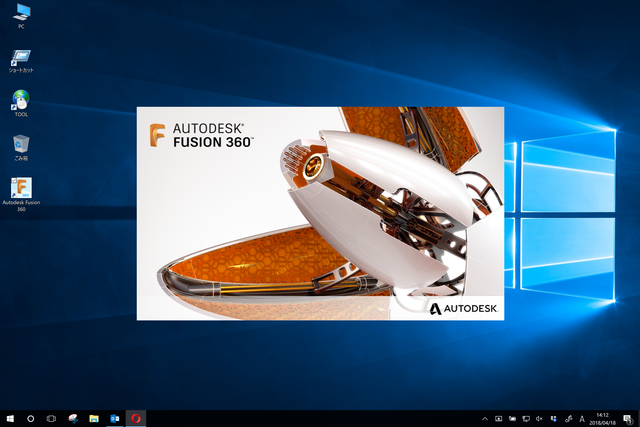The width and height of the screenshot is (640, 427).
Task: Switch to Opera browser in the taskbar
Action: coord(136,418)
